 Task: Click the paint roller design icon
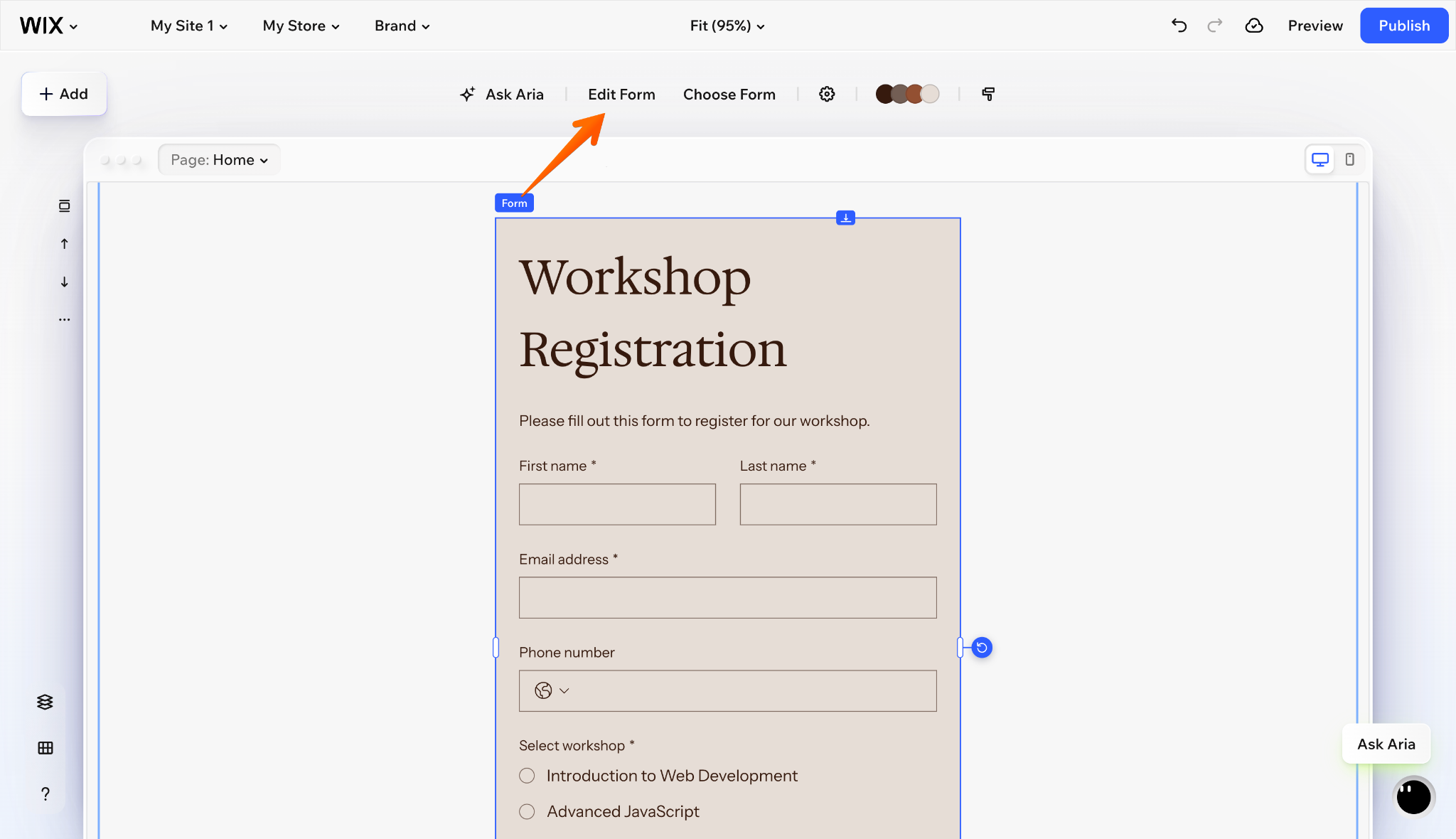(988, 94)
